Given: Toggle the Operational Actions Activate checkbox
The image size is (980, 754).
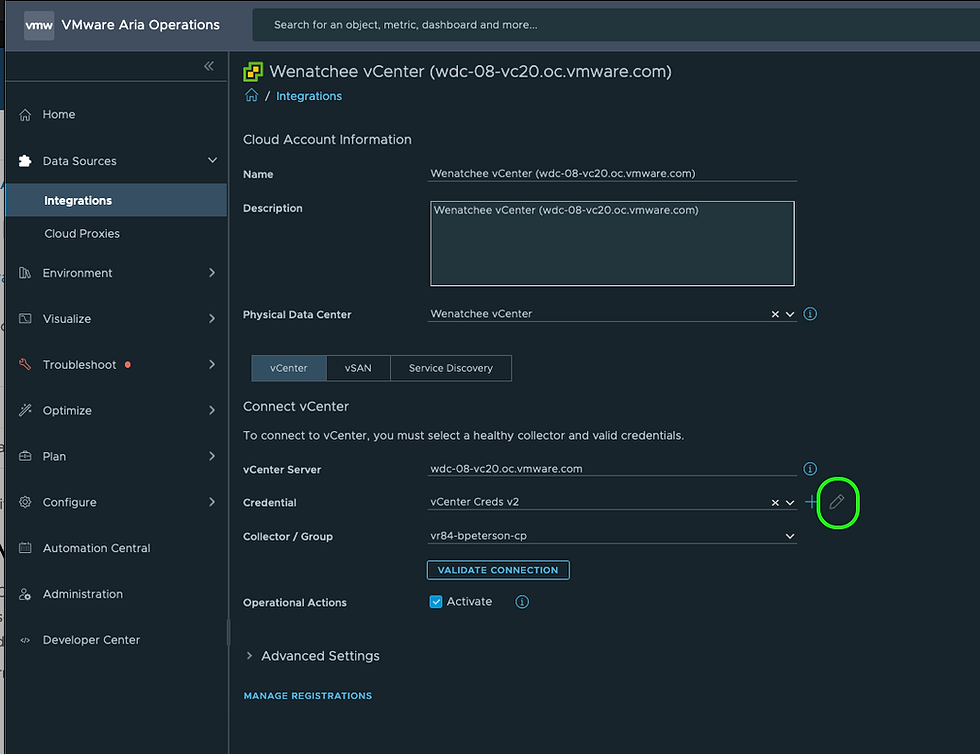Looking at the screenshot, I should [x=436, y=602].
